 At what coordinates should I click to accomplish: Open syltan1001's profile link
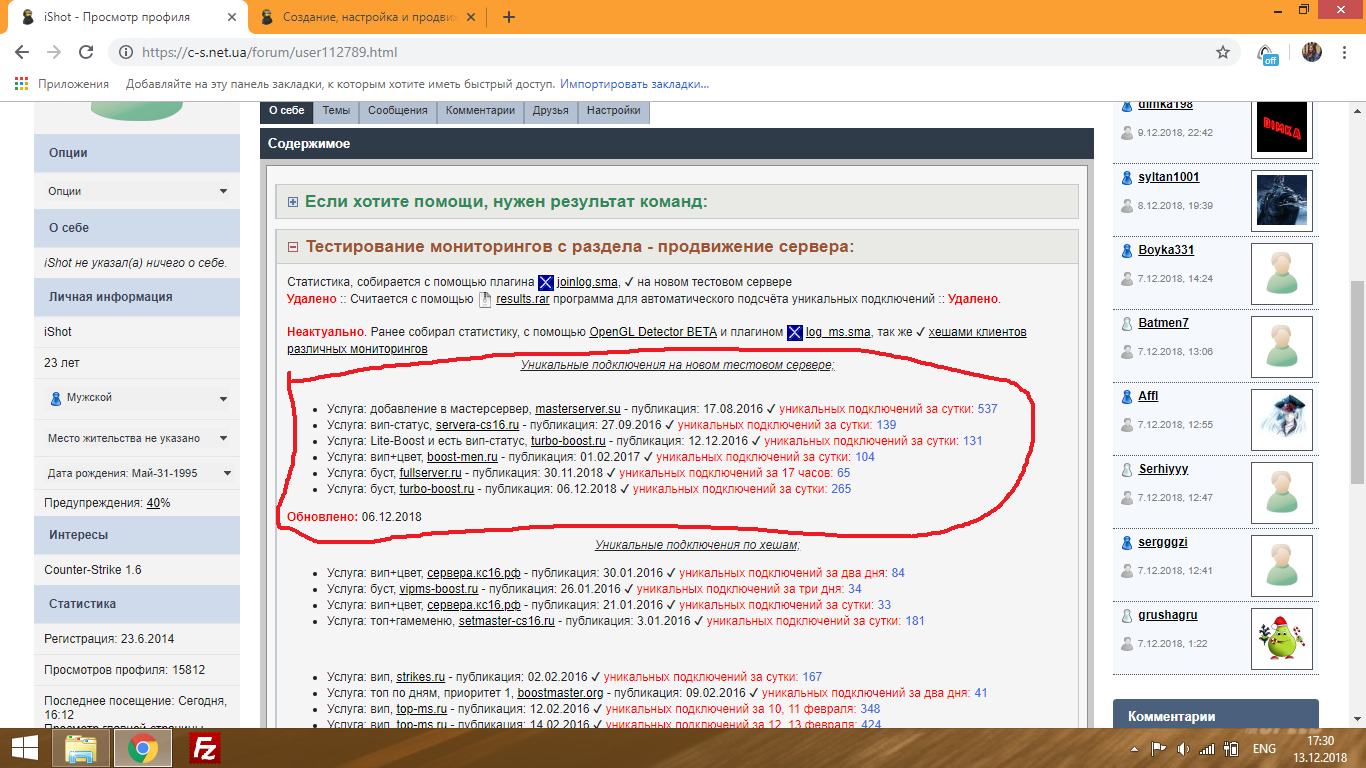coord(1169,178)
